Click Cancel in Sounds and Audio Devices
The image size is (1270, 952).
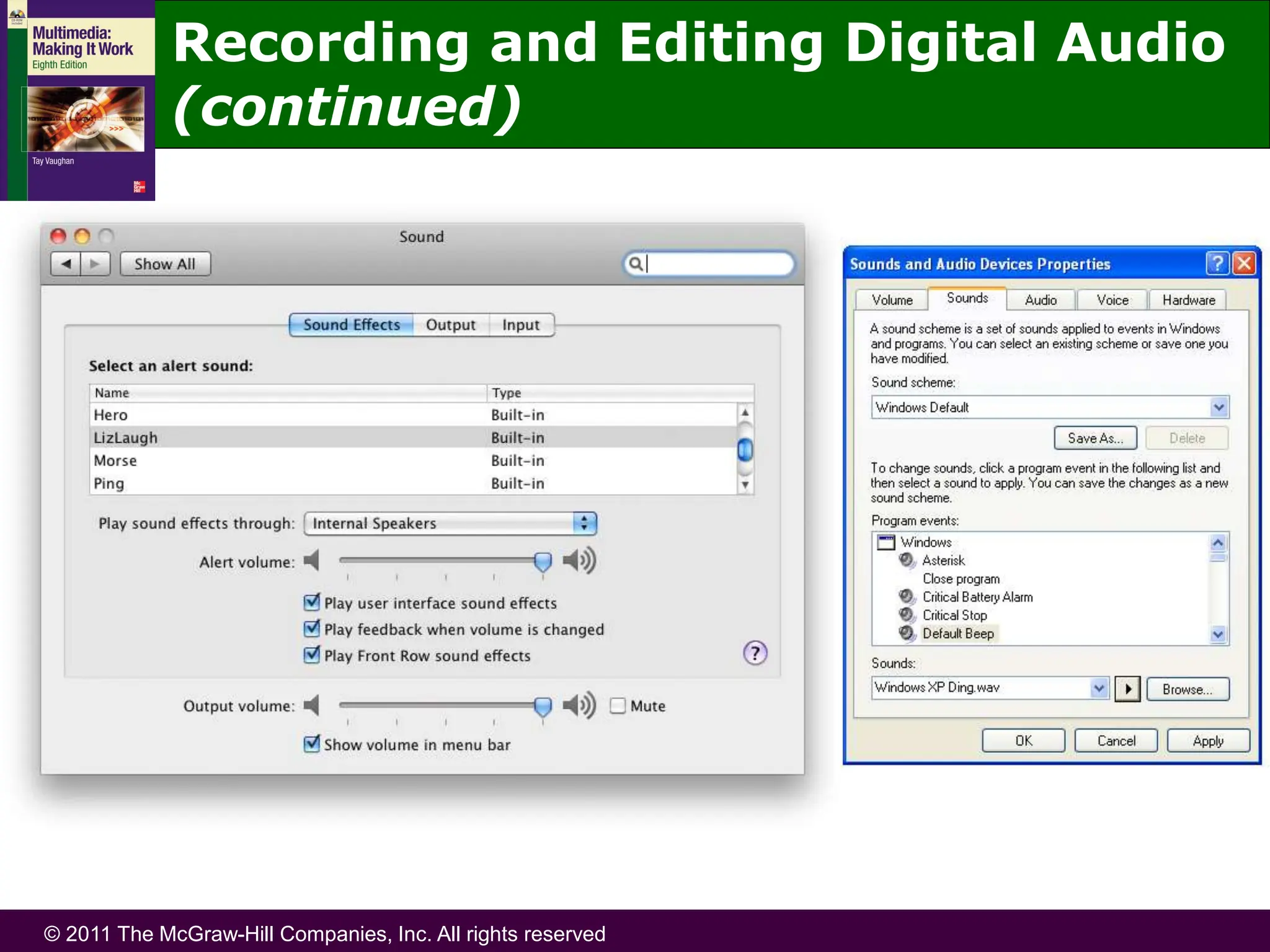click(1116, 741)
